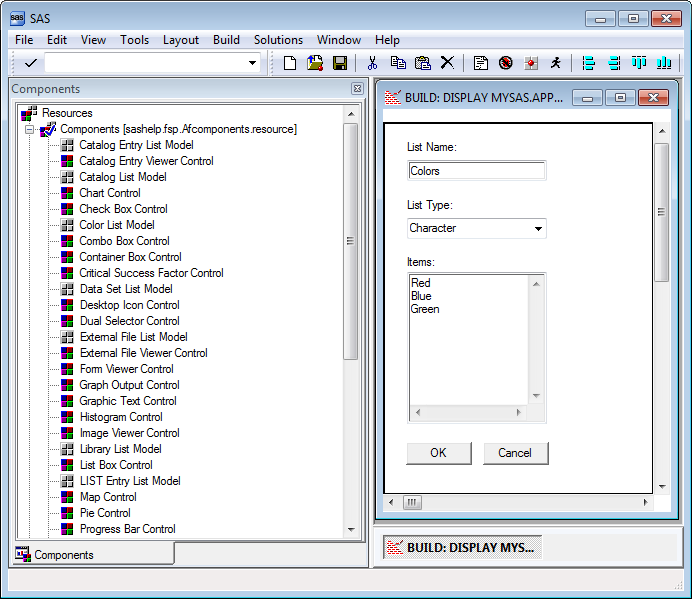692x599 pixels.
Task: Click the New document toolbar icon
Action: (x=290, y=63)
